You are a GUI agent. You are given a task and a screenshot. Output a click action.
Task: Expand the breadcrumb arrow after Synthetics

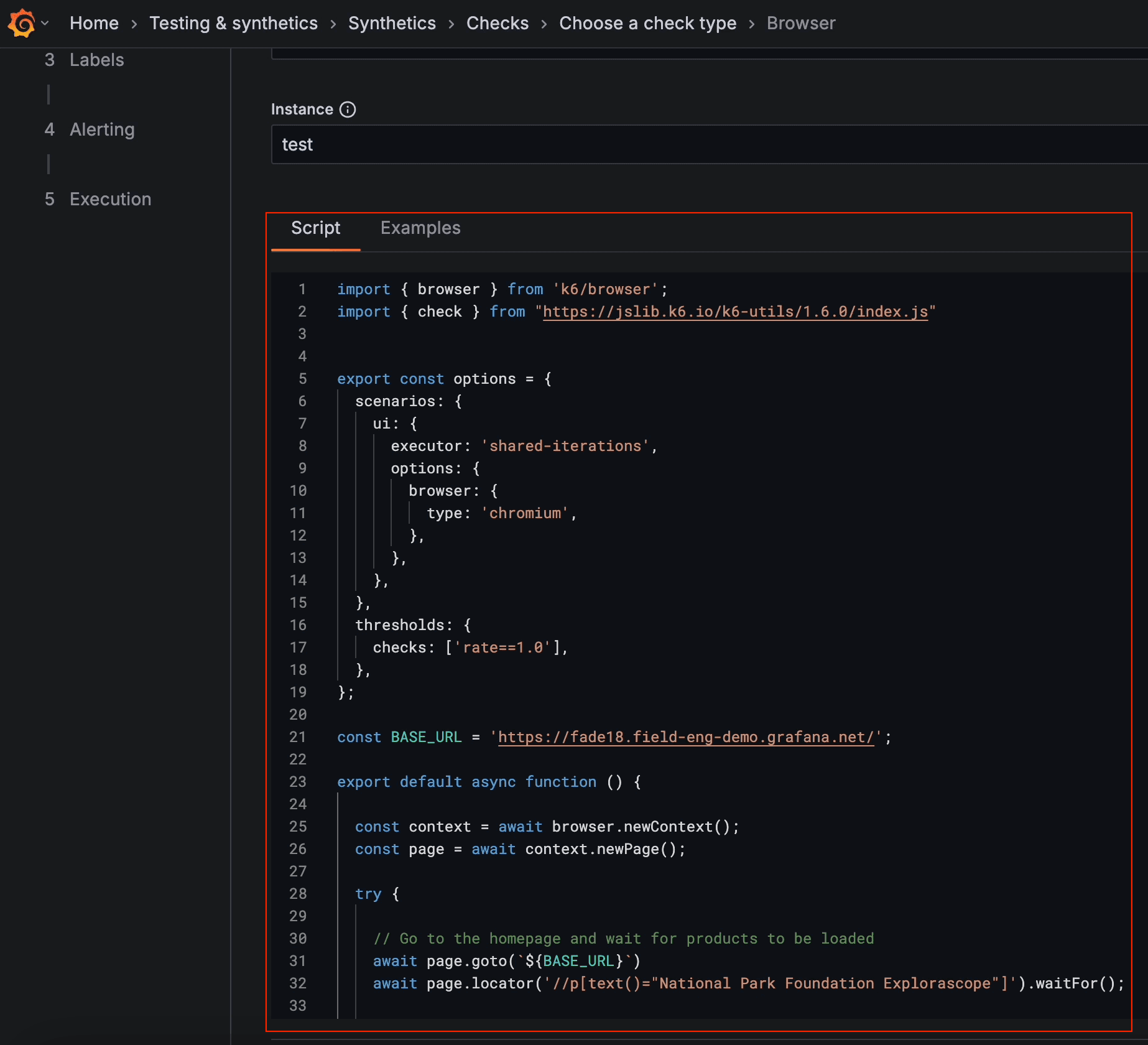pyautogui.click(x=450, y=23)
